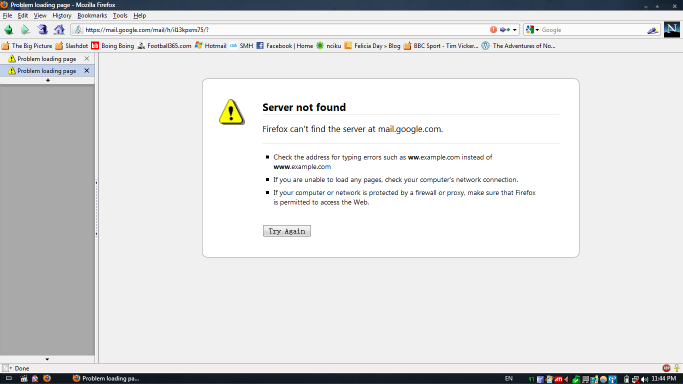Image resolution: width=683 pixels, height=384 pixels.
Task: Click the Try Again button
Action: [x=287, y=231]
